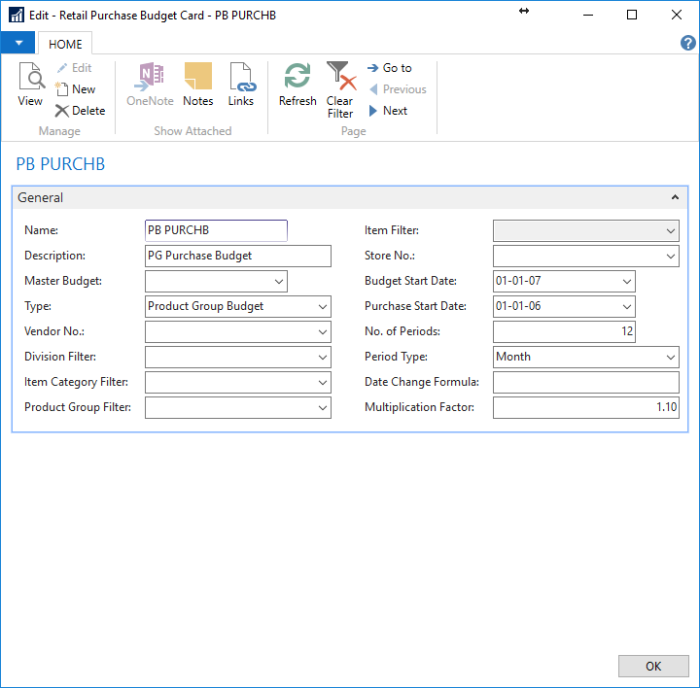Open the Product Group Filter dropdown
This screenshot has height=688, width=700.
click(322, 408)
